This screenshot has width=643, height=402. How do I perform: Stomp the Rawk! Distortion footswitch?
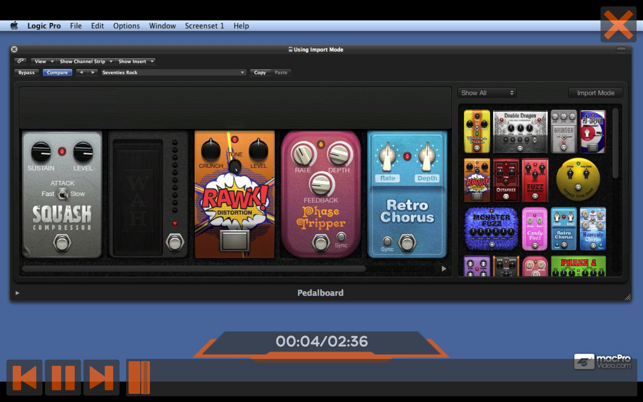coord(234,240)
